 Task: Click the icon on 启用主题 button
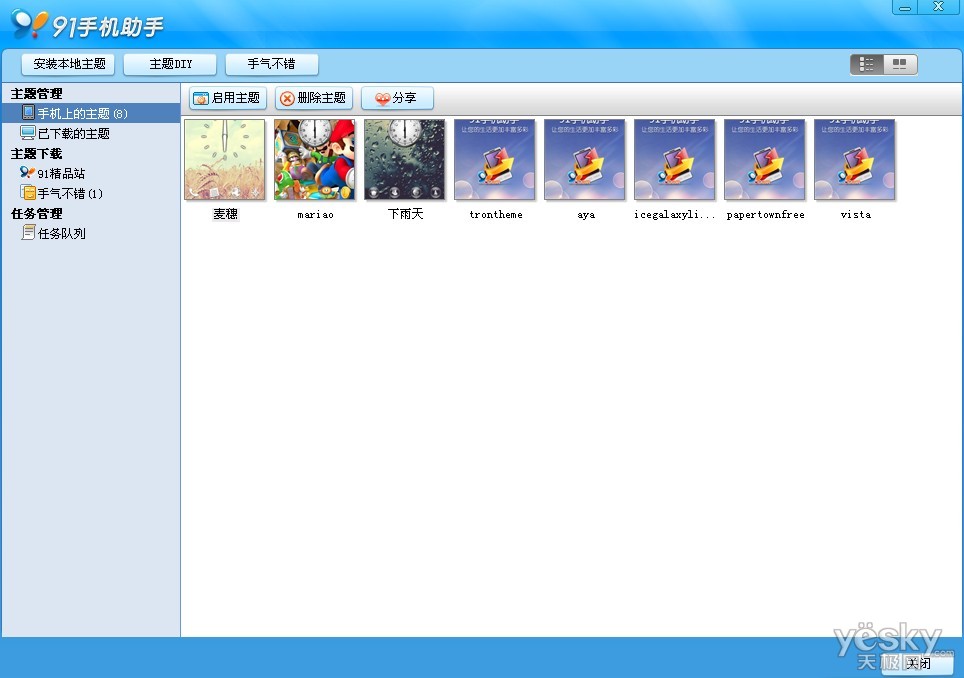tap(201, 99)
